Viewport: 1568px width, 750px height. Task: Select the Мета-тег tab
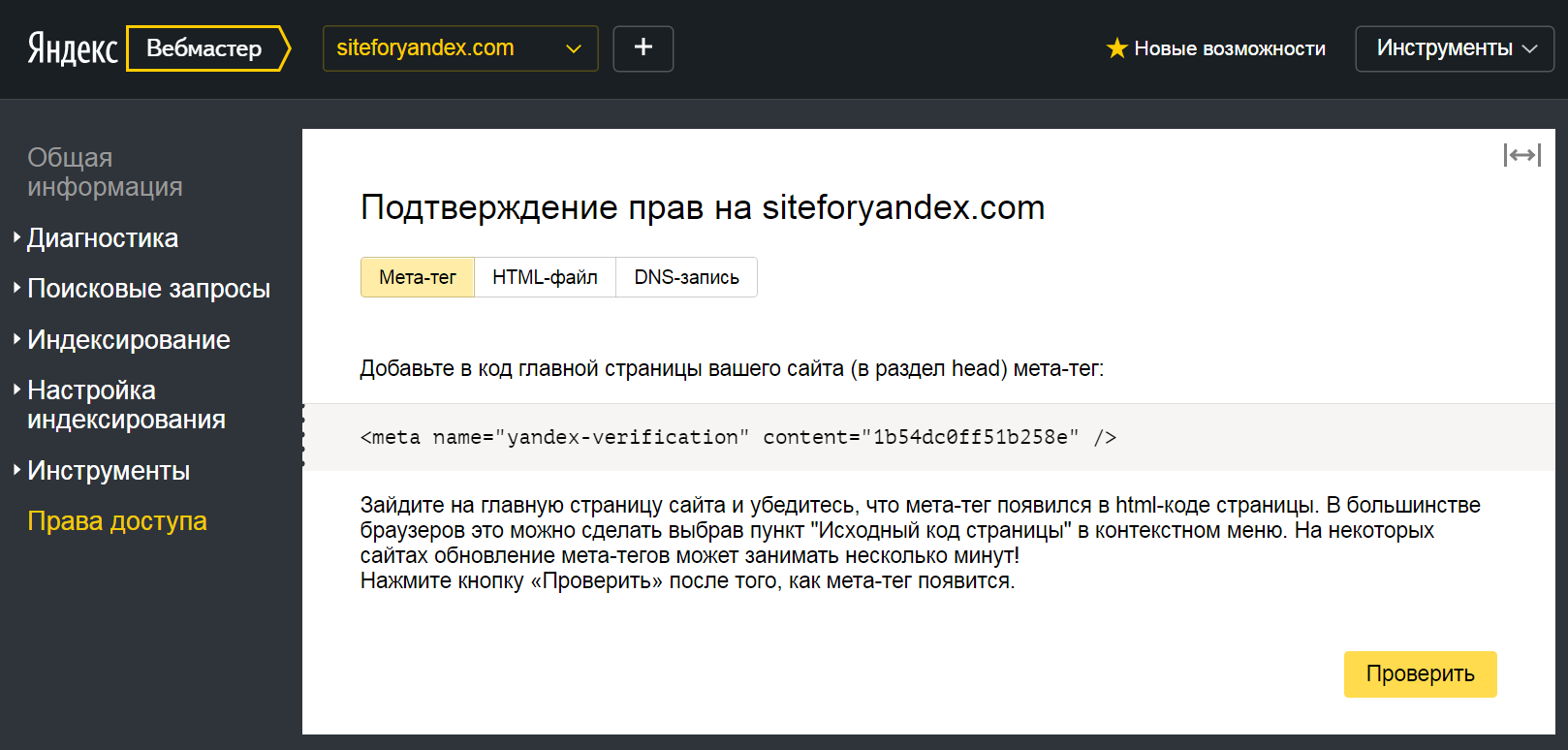tap(418, 277)
